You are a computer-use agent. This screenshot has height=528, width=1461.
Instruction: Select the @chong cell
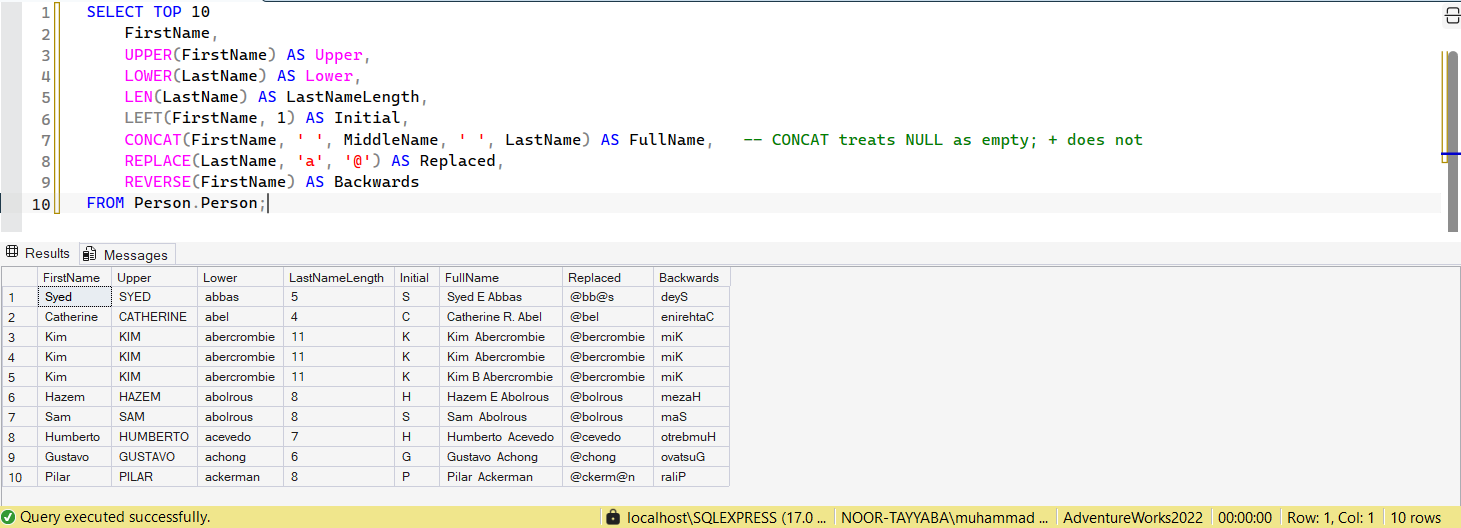pyautogui.click(x=608, y=457)
